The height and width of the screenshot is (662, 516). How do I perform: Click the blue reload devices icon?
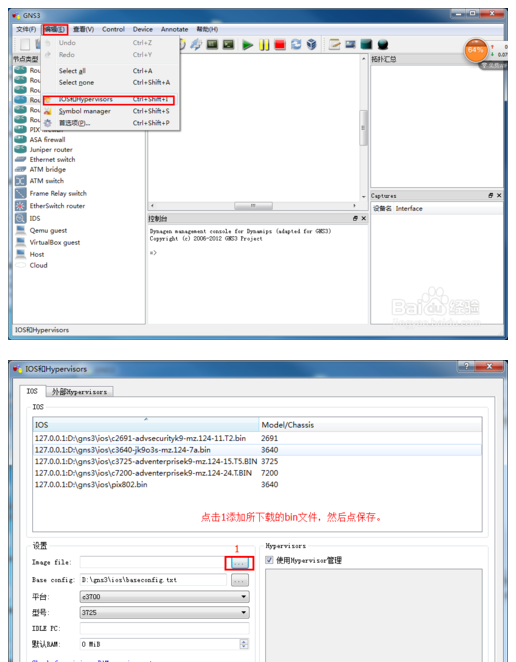[x=296, y=44]
